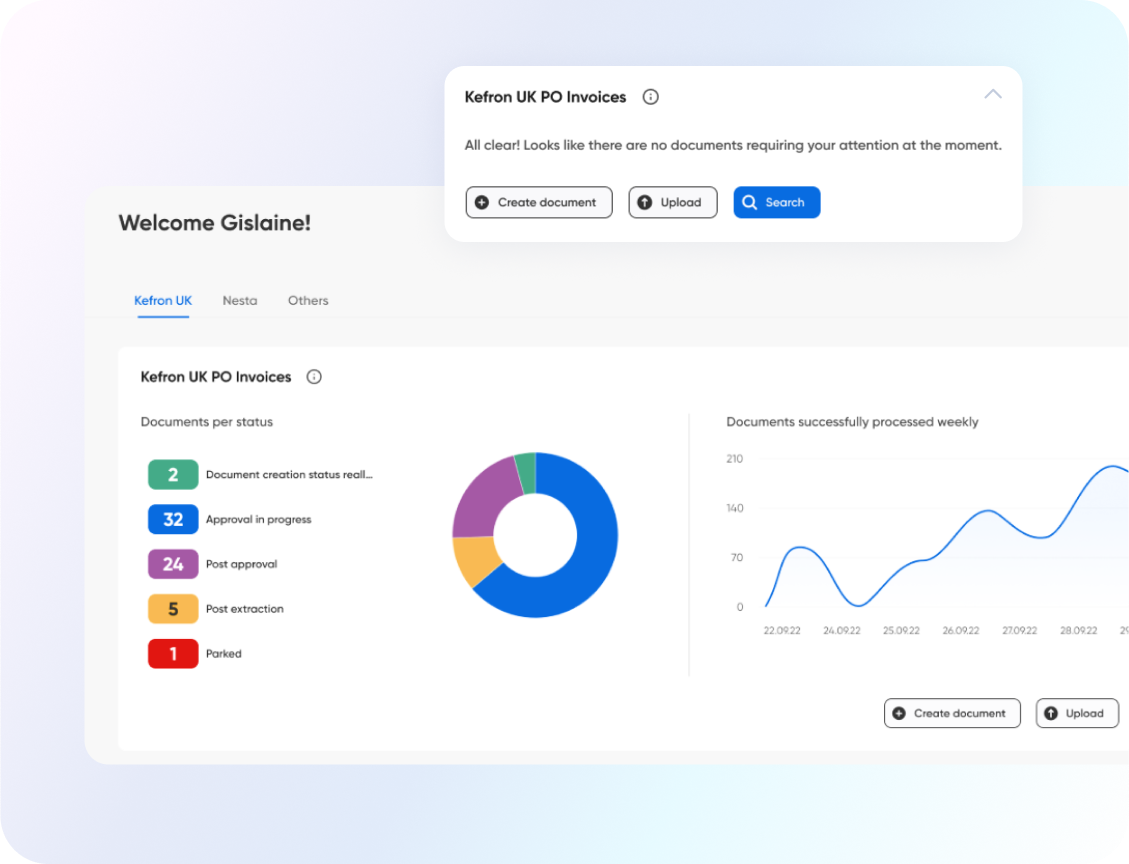Image resolution: width=1129 pixels, height=864 pixels.
Task: Select red badge showing 1 parked document
Action: click(173, 653)
